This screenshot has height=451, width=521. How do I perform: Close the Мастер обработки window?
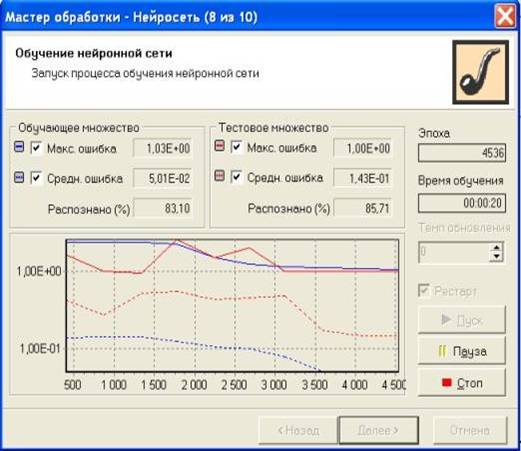pyautogui.click(x=505, y=16)
